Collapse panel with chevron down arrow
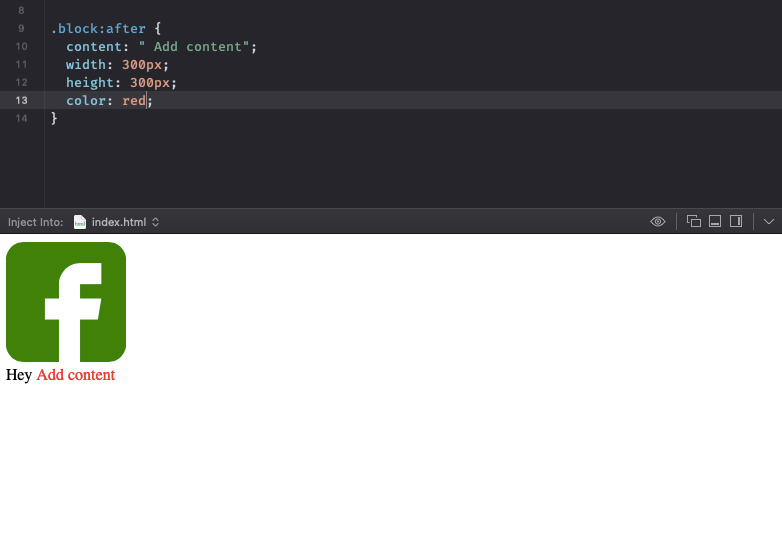 tap(769, 221)
